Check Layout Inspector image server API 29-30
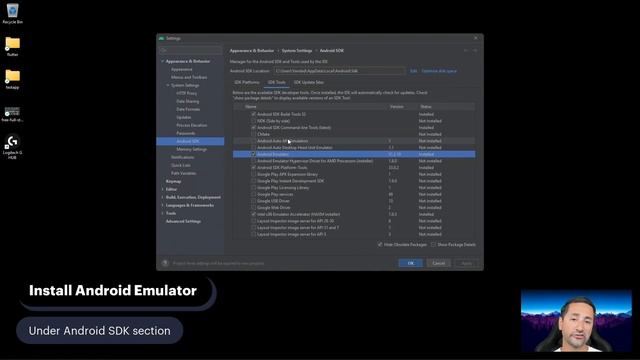The image size is (640, 360). click(x=253, y=221)
